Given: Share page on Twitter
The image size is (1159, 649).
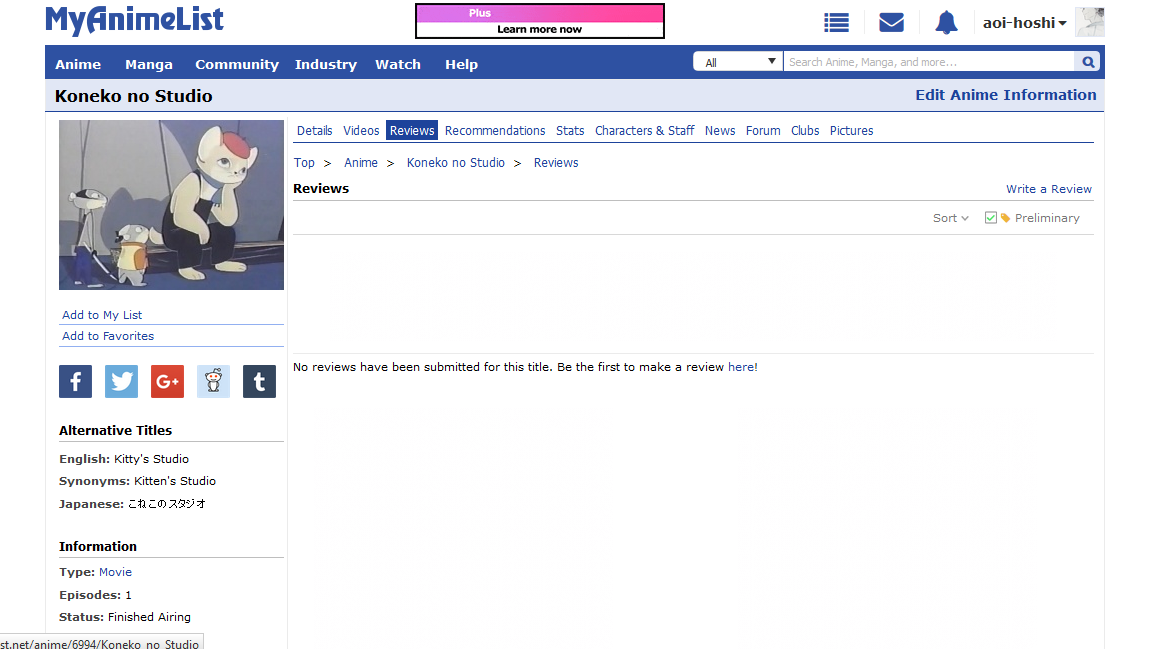Looking at the screenshot, I should pos(121,381).
